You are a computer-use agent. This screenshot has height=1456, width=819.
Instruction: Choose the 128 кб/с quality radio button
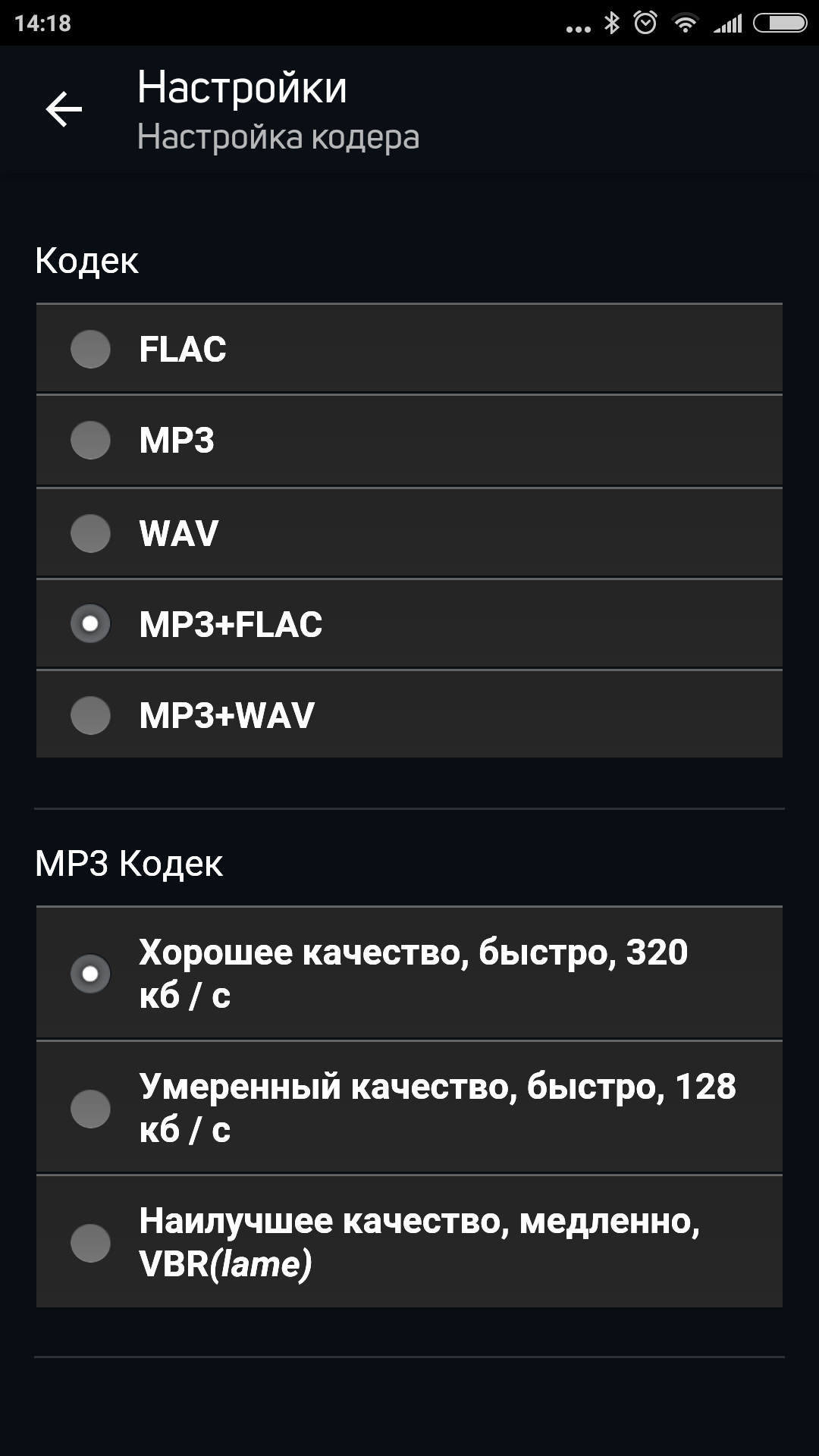click(x=90, y=1108)
